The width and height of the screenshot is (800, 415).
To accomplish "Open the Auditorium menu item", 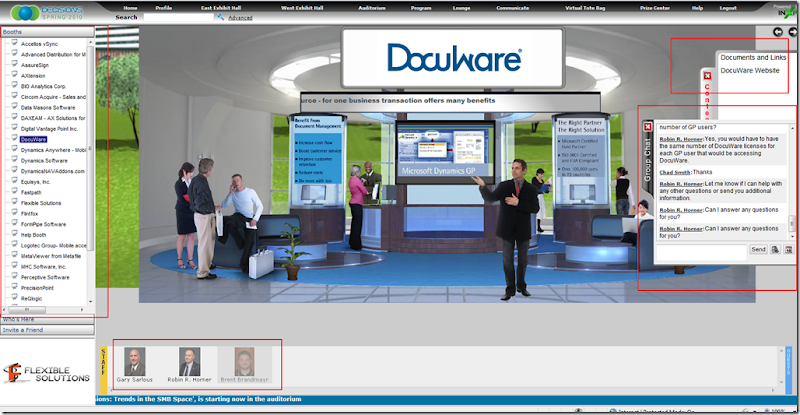I will click(372, 8).
